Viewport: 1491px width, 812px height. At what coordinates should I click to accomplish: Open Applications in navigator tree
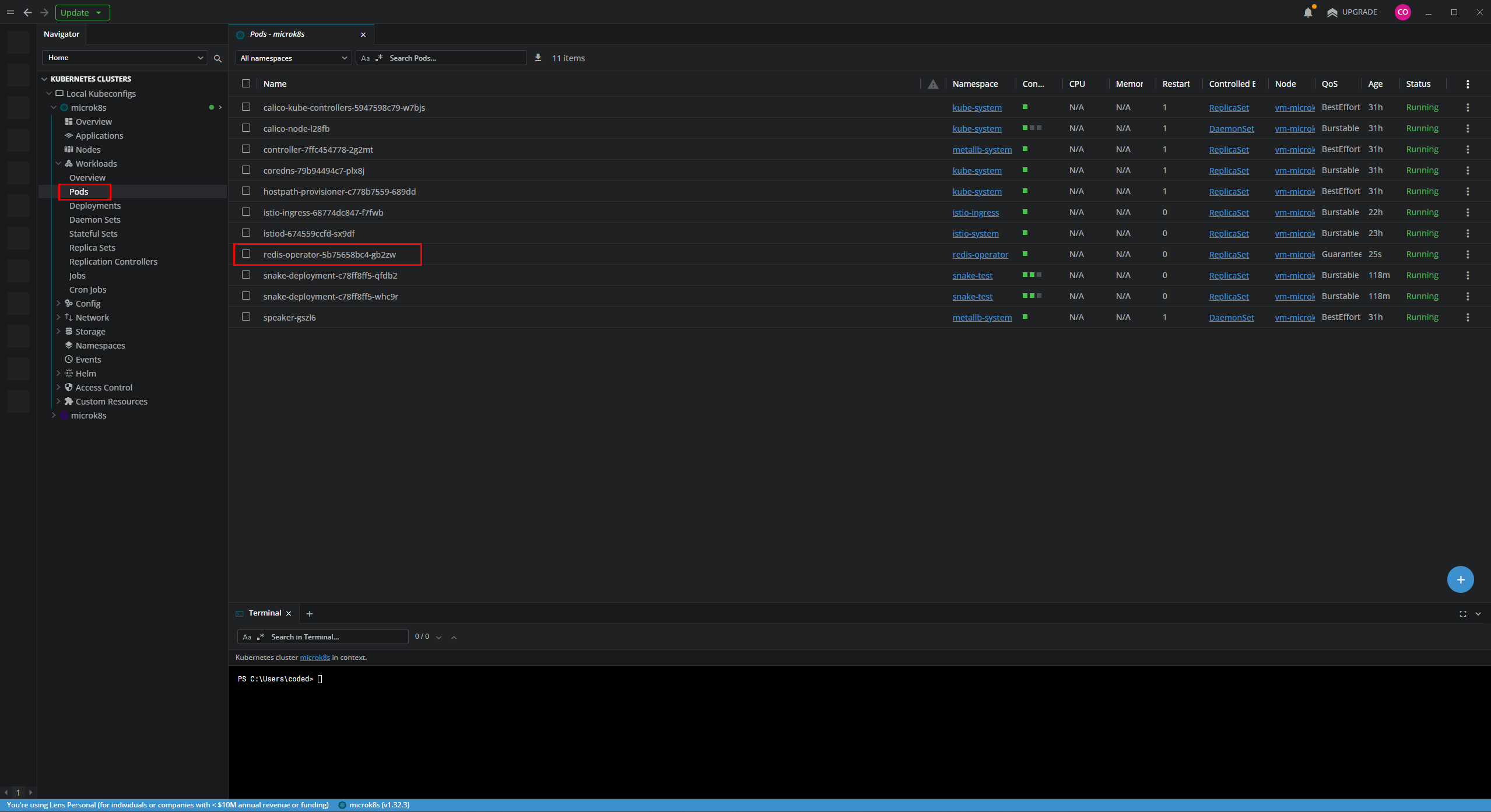99,136
